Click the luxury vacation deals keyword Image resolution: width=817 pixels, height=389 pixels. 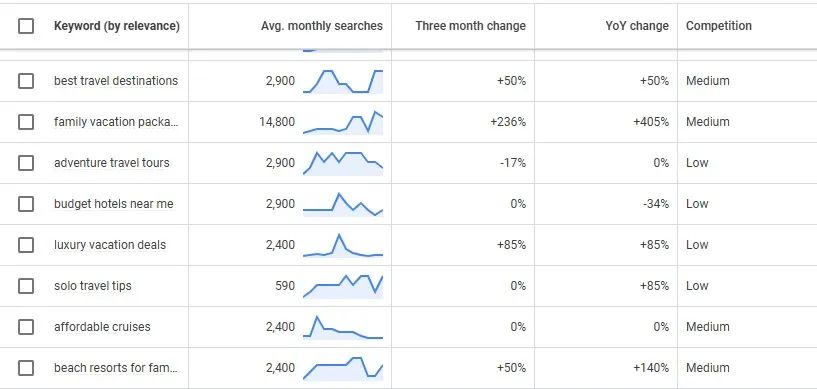click(x=110, y=245)
